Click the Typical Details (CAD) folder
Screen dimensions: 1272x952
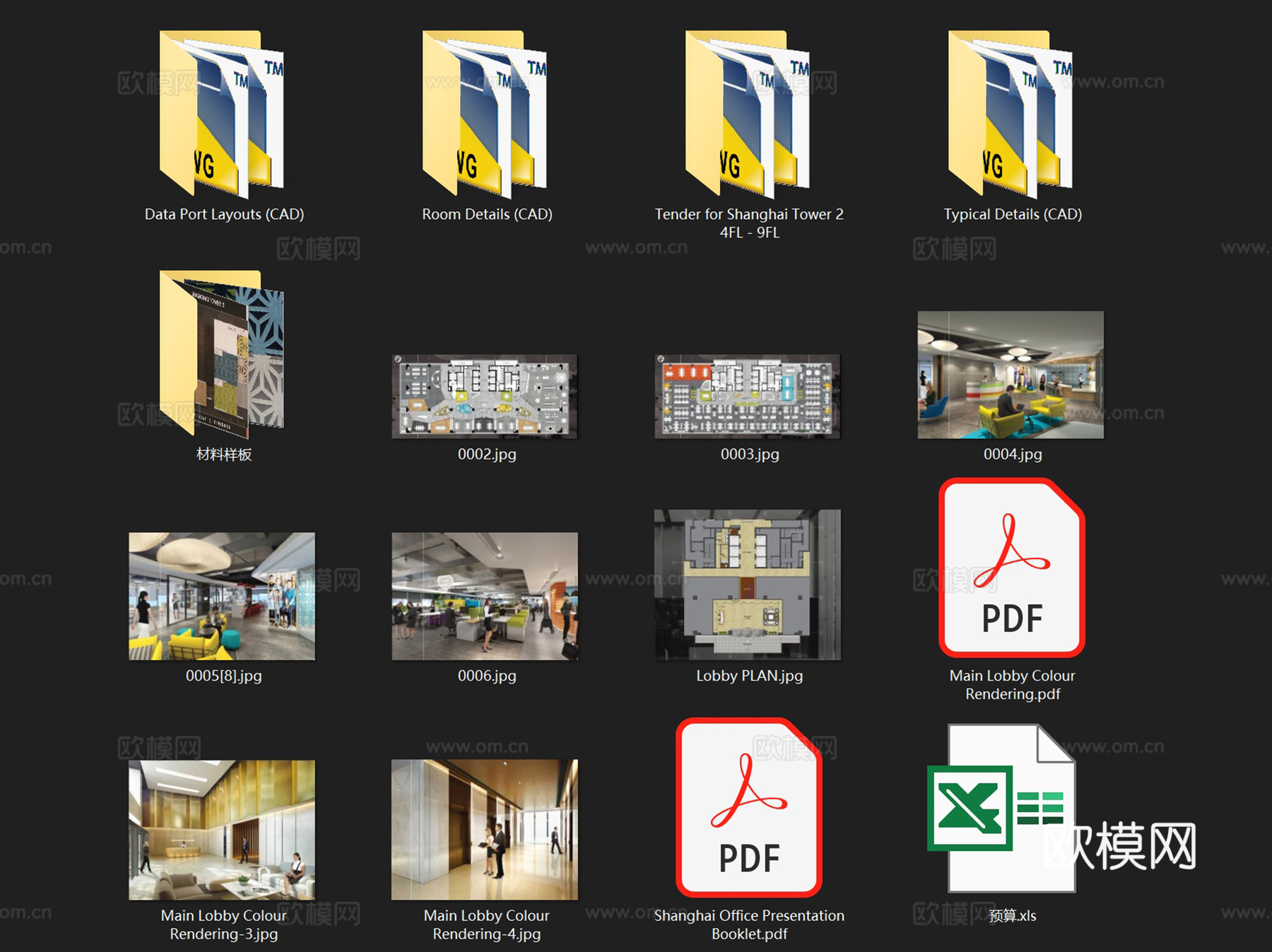pyautogui.click(x=1011, y=114)
